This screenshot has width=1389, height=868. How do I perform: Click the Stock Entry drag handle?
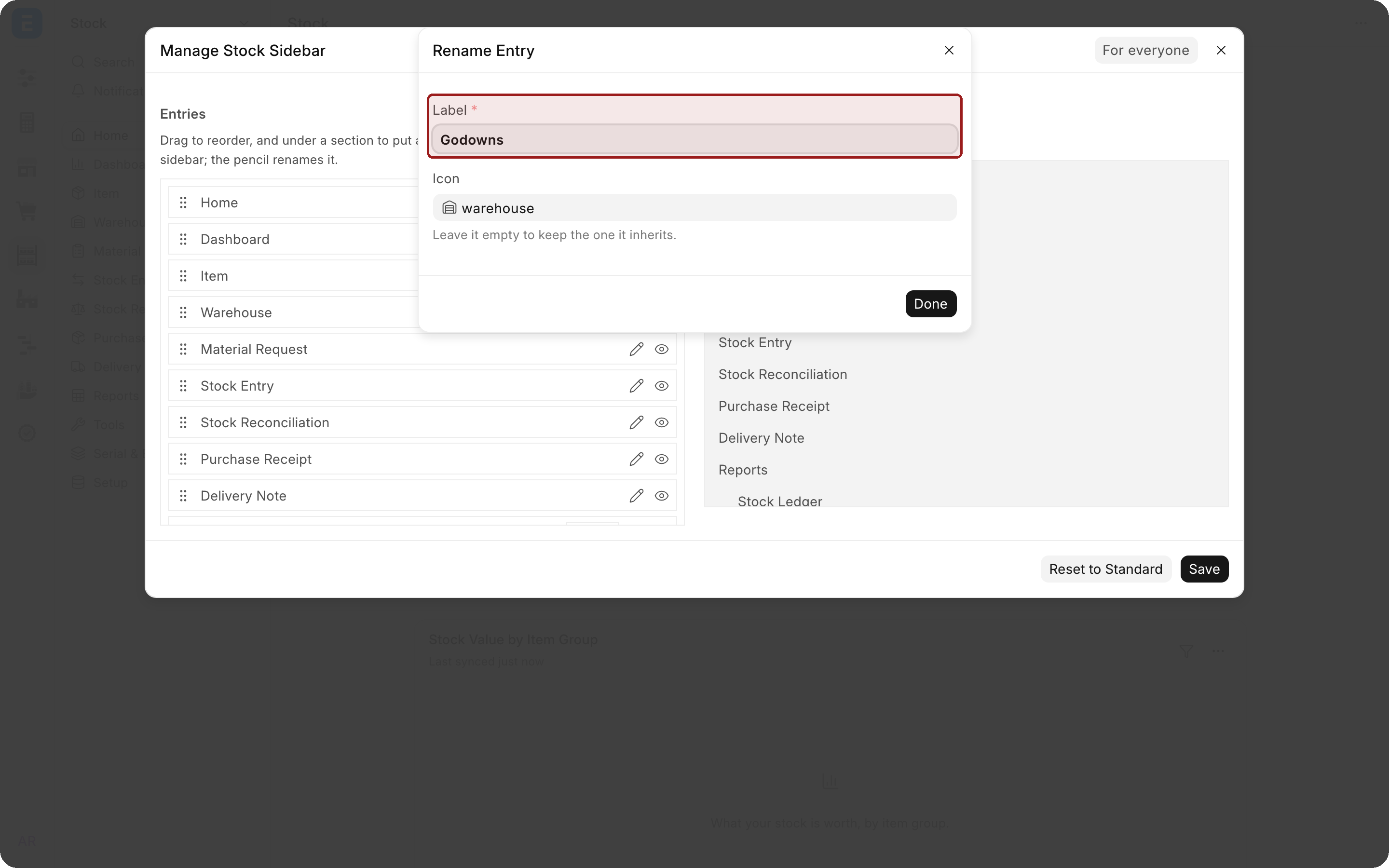click(x=183, y=386)
